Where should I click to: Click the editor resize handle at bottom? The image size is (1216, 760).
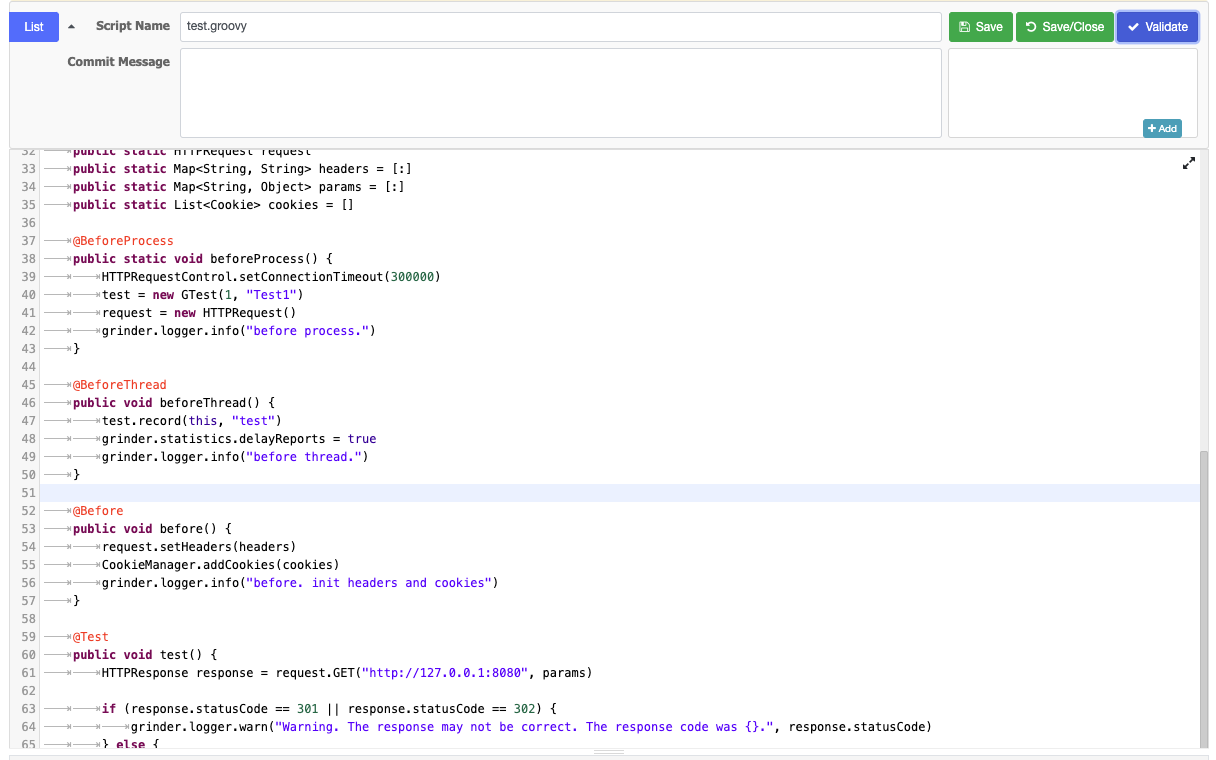click(609, 752)
